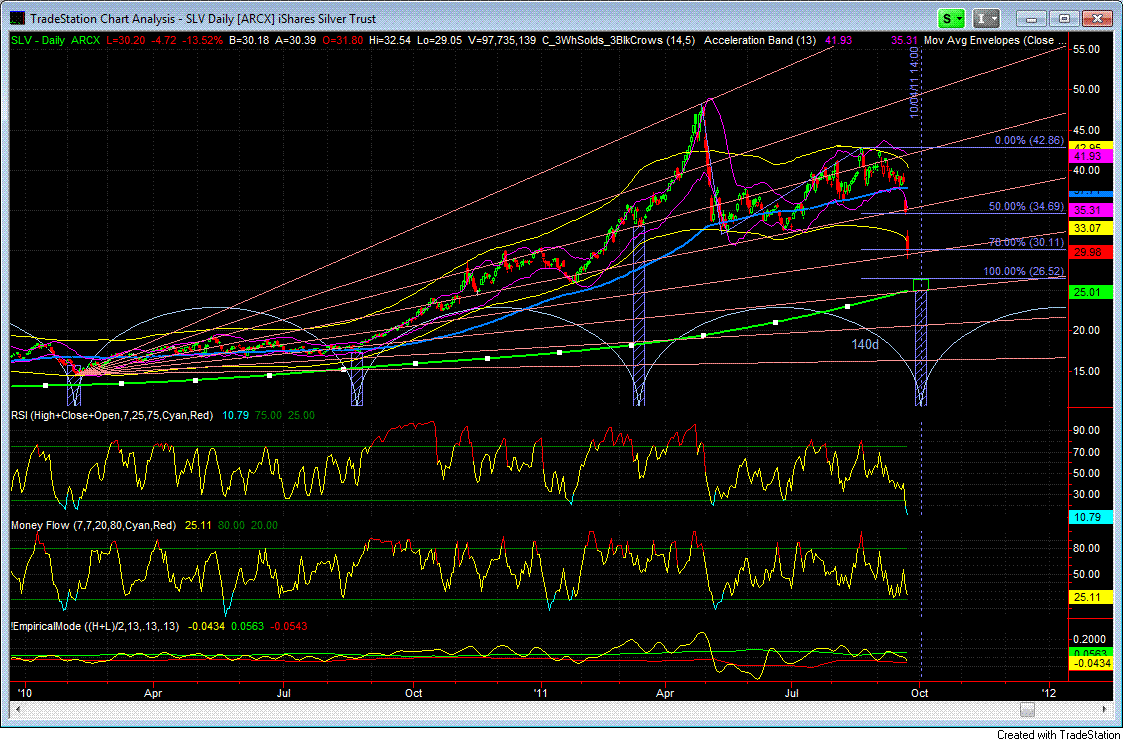The height and width of the screenshot is (741, 1123).
Task: Click the magenta 41.93 price axis marker
Action: (1090, 155)
